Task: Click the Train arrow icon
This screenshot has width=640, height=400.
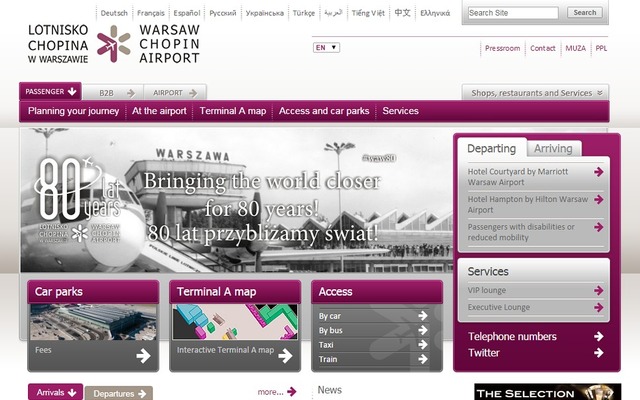Action: tap(423, 359)
